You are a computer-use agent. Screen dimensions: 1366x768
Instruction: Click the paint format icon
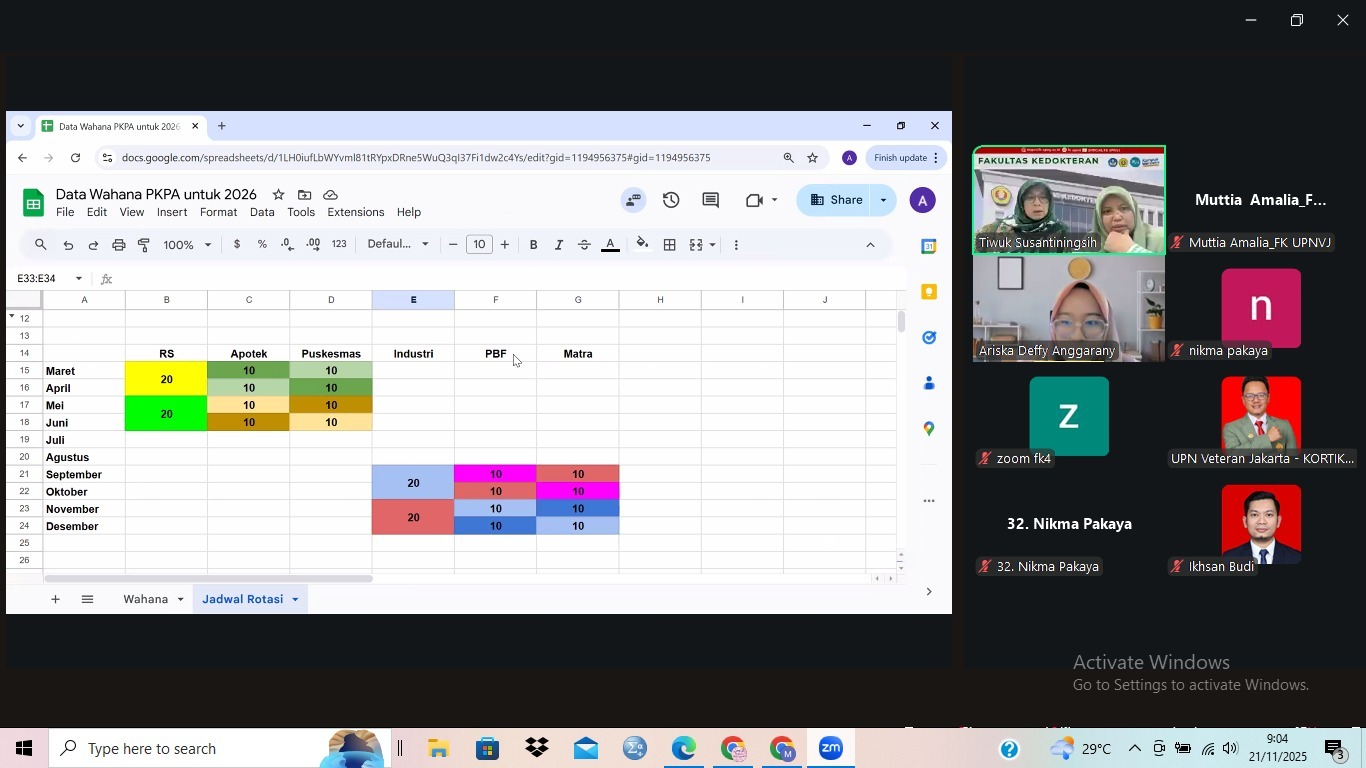144,245
